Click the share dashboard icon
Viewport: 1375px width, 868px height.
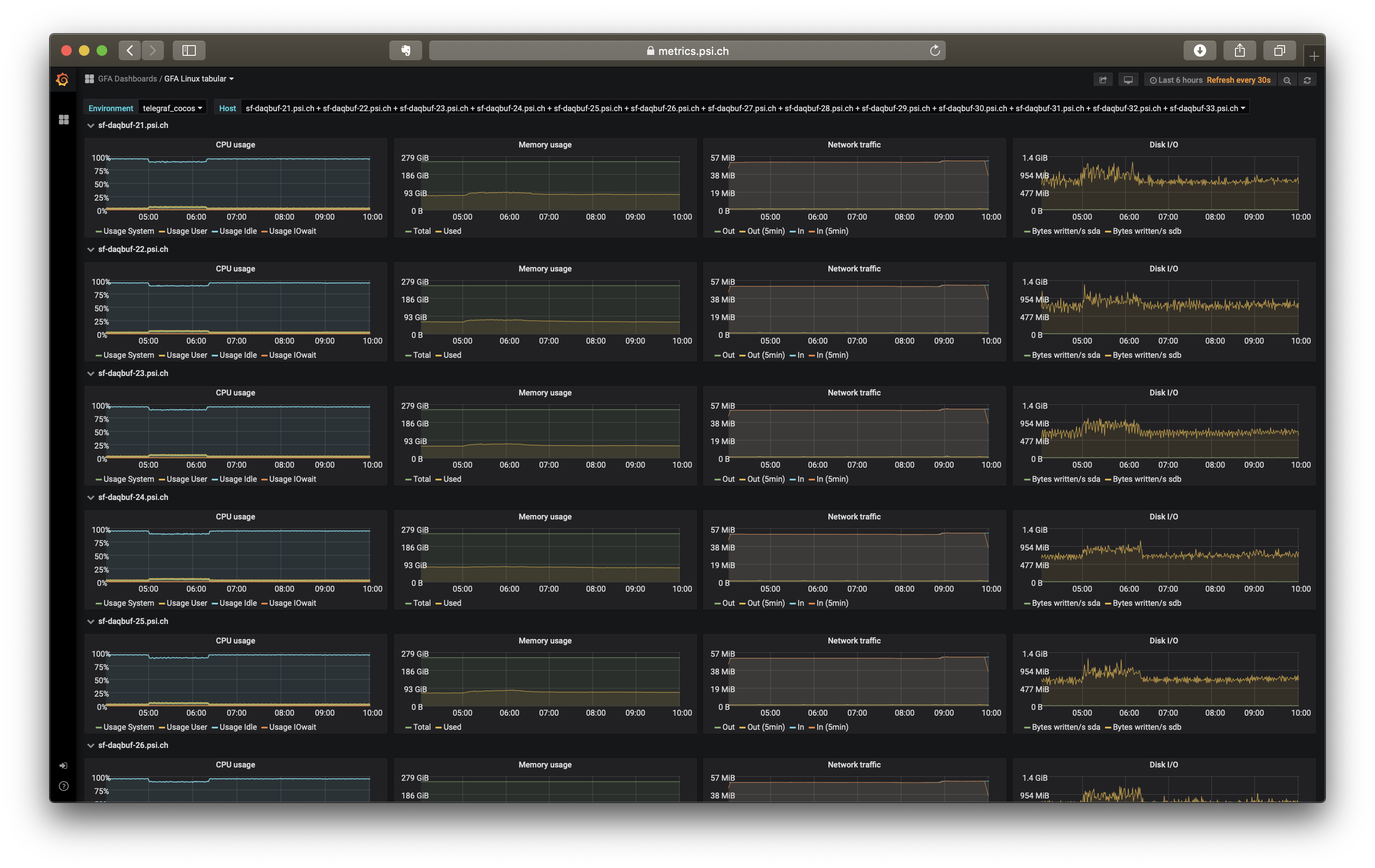click(1103, 80)
